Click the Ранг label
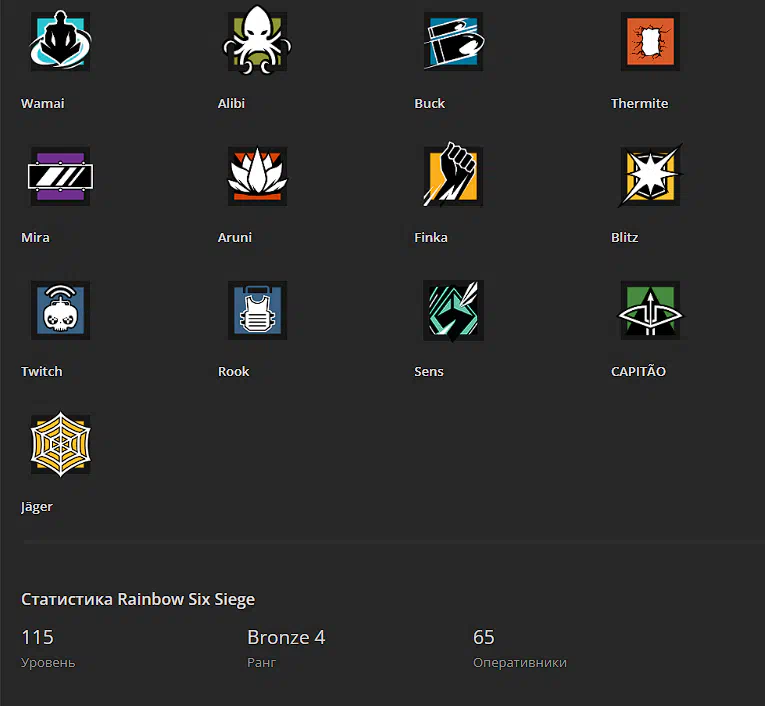The height and width of the screenshot is (706, 765). [262, 663]
